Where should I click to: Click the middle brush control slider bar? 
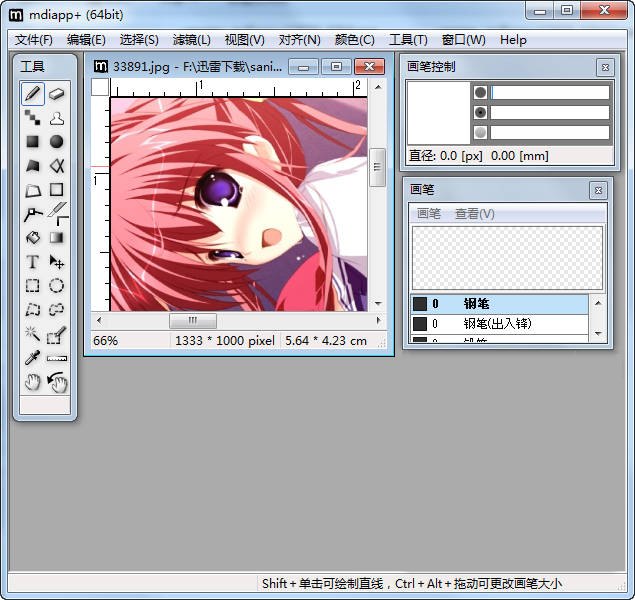point(550,112)
